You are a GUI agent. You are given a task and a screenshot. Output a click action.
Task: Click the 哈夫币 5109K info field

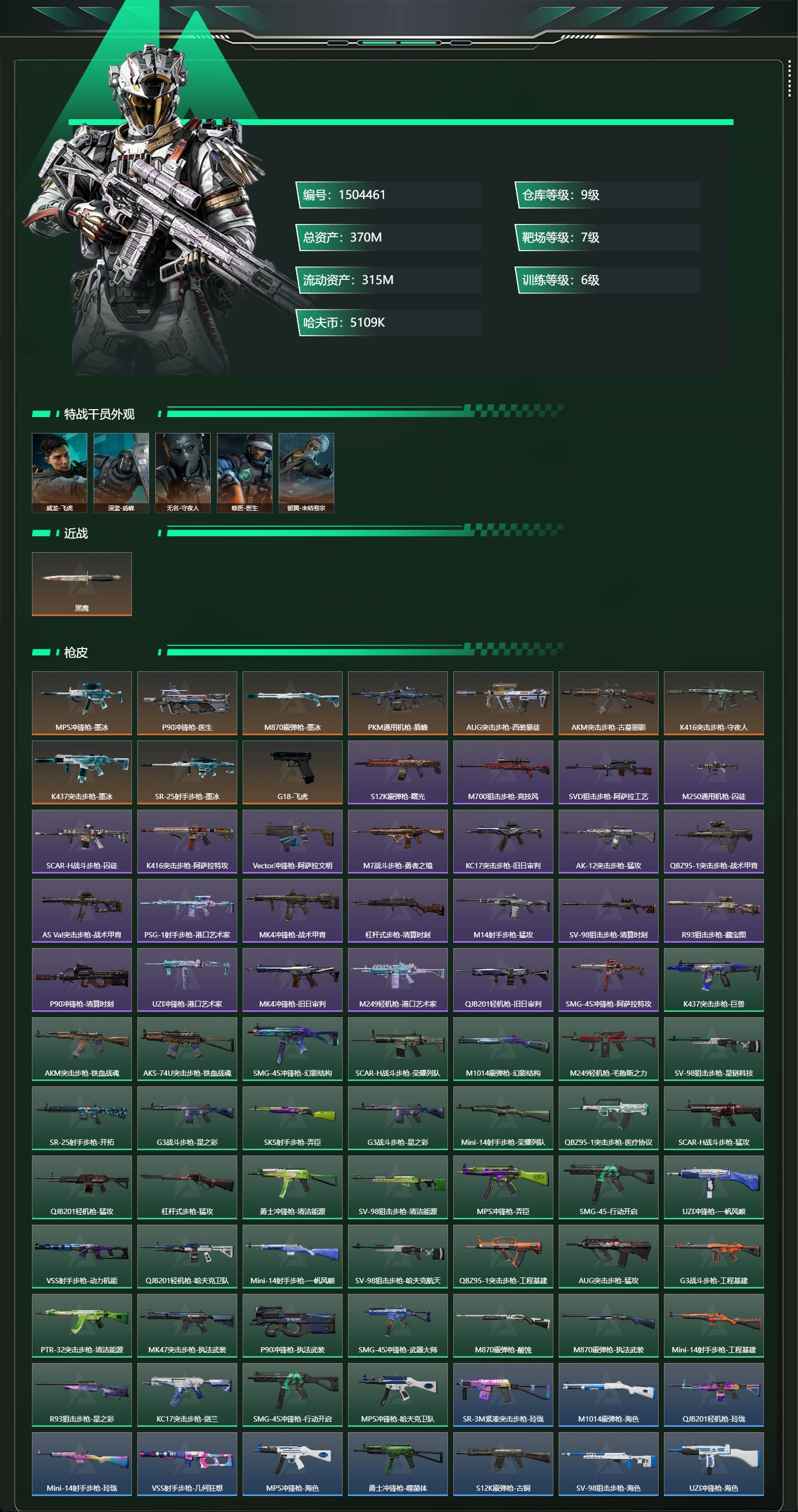[x=388, y=322]
